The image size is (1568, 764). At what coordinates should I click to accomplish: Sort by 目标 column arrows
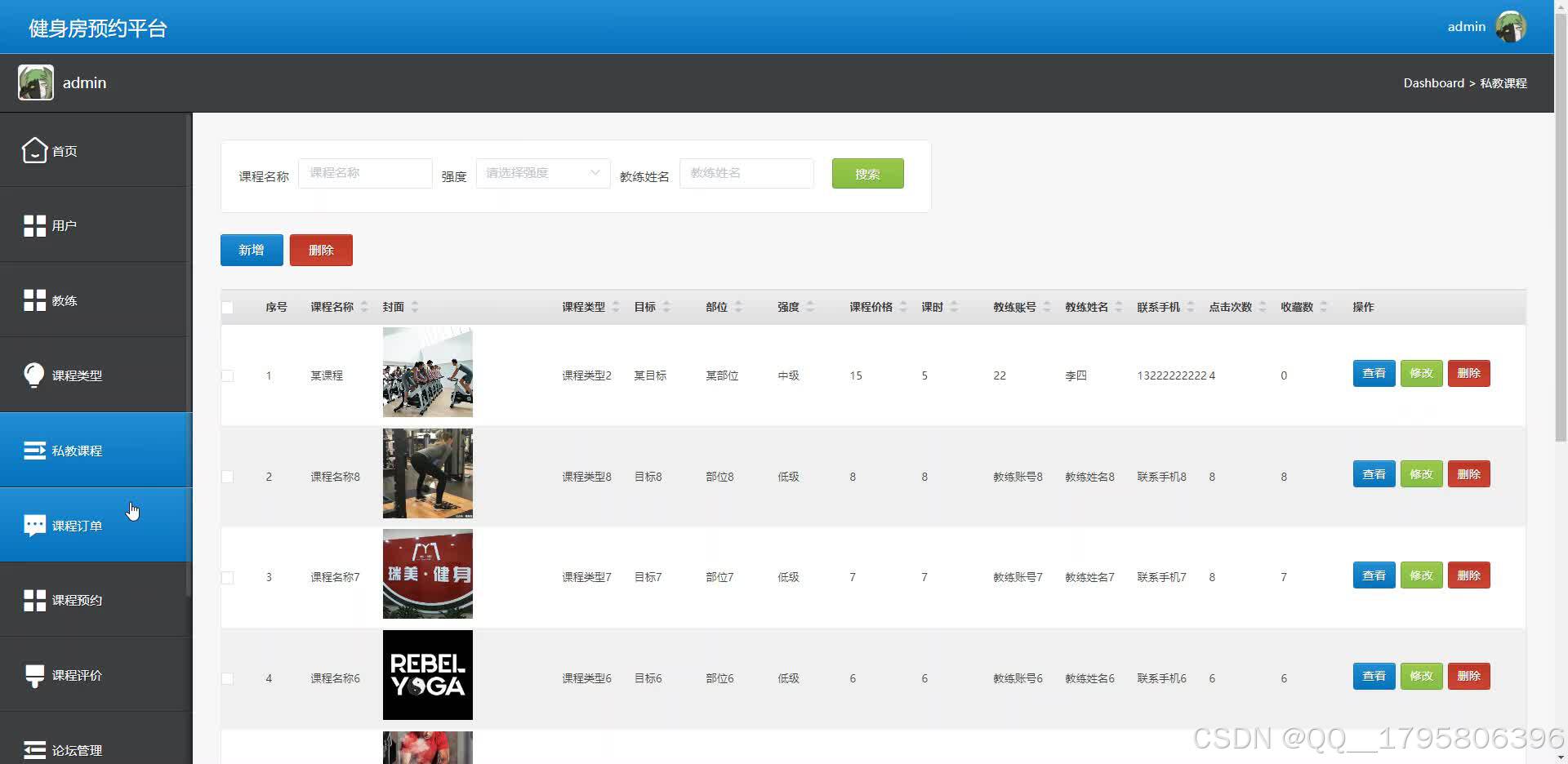pos(666,307)
